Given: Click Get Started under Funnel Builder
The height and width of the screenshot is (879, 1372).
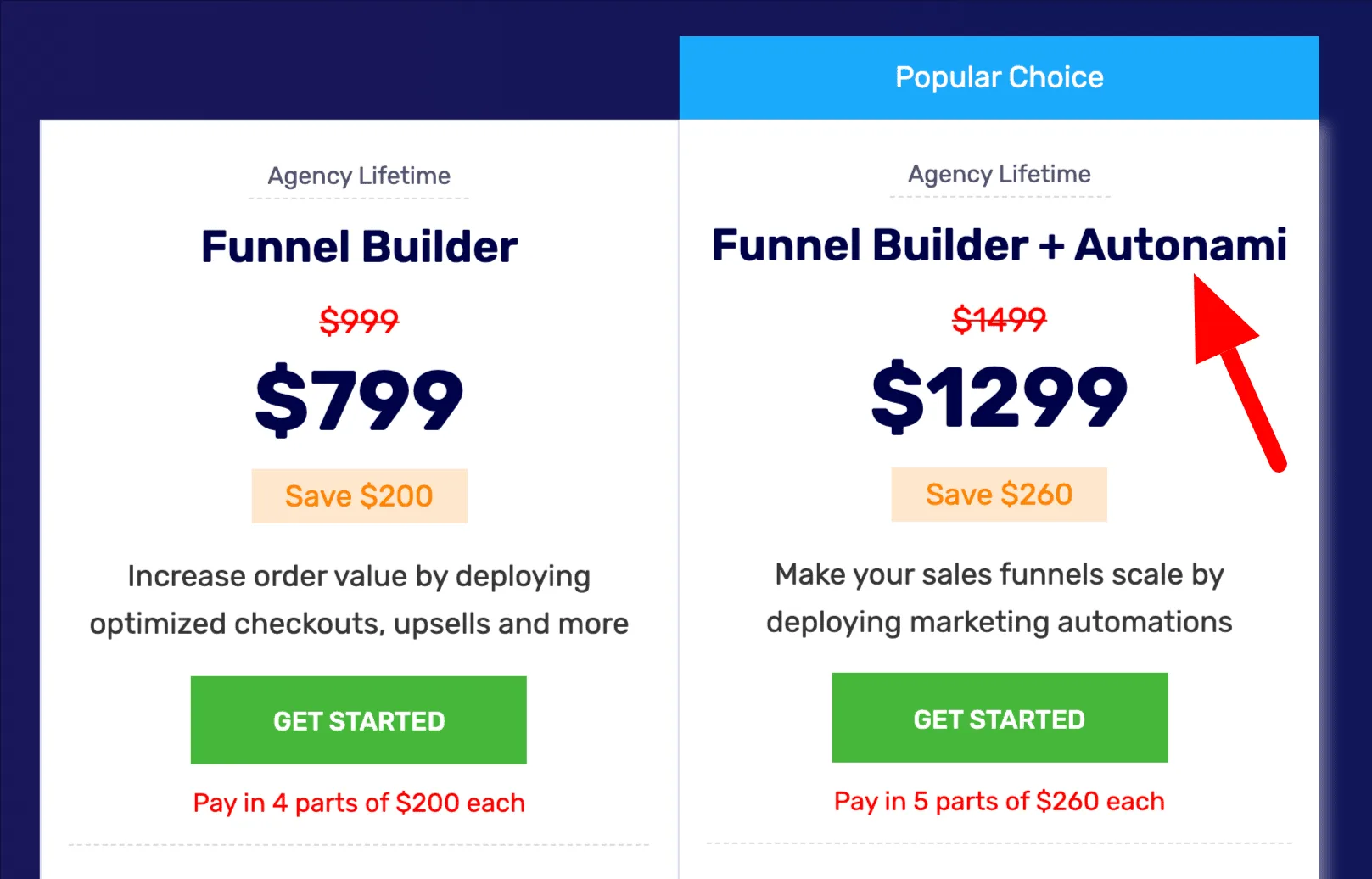Looking at the screenshot, I should tap(358, 720).
